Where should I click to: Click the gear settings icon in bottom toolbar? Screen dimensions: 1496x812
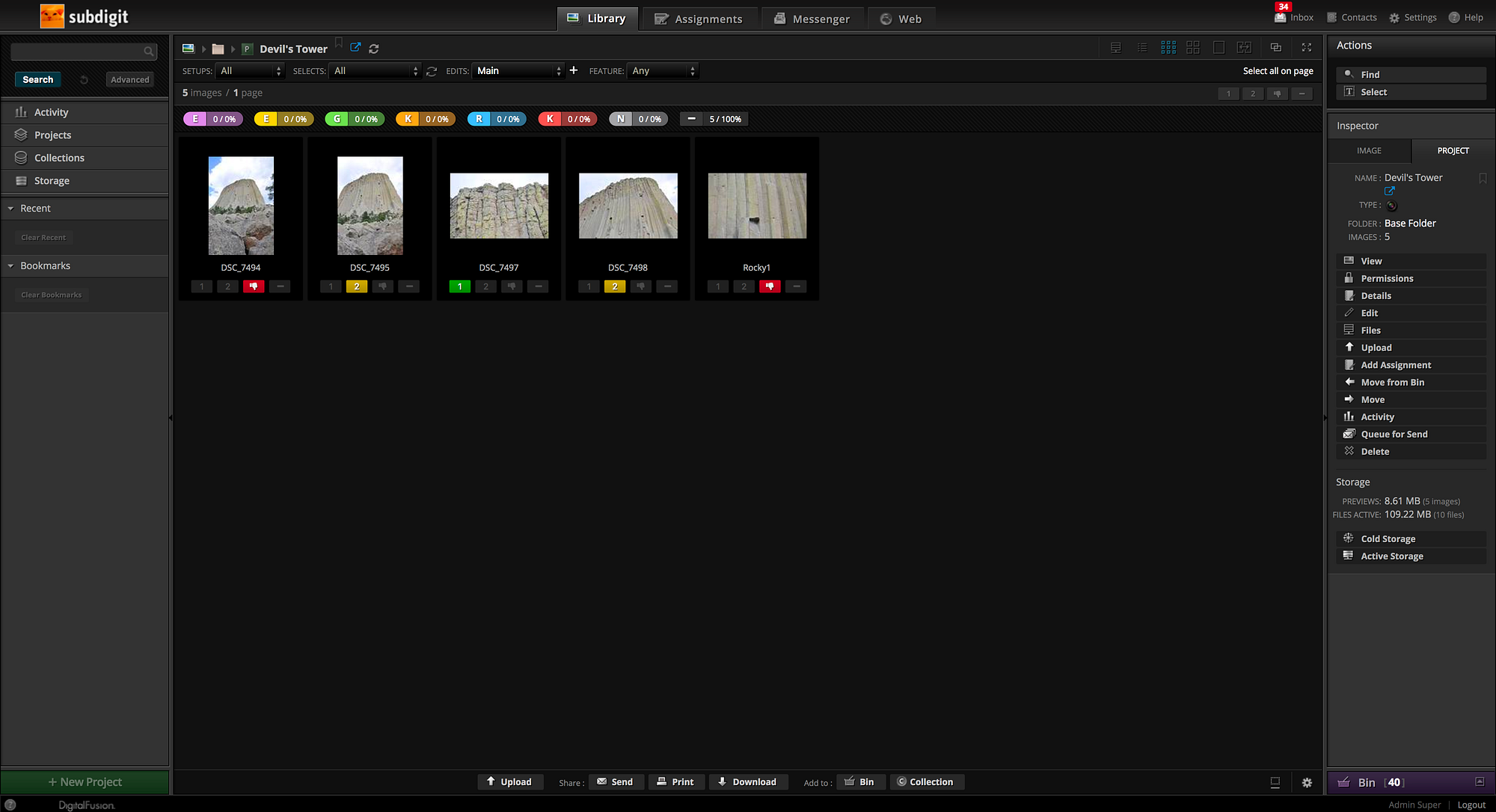pyautogui.click(x=1306, y=782)
